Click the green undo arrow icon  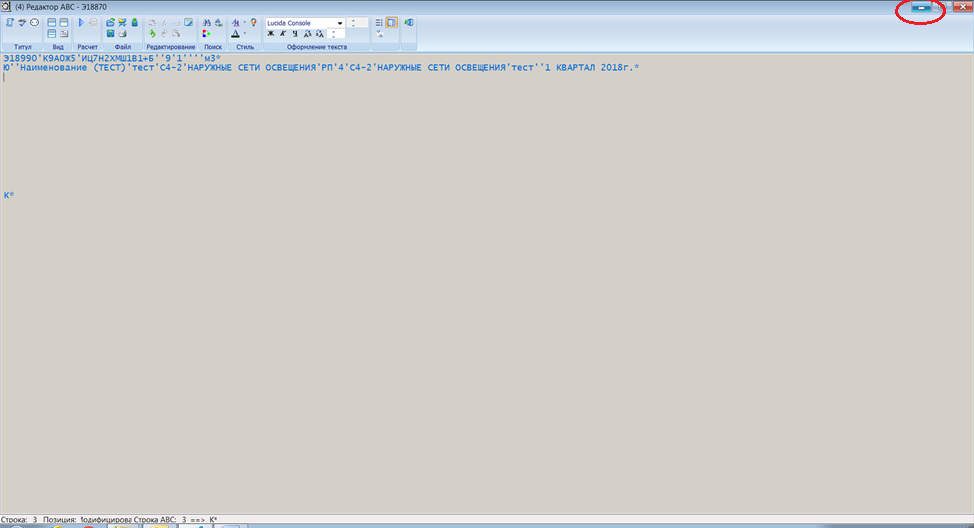(152, 34)
